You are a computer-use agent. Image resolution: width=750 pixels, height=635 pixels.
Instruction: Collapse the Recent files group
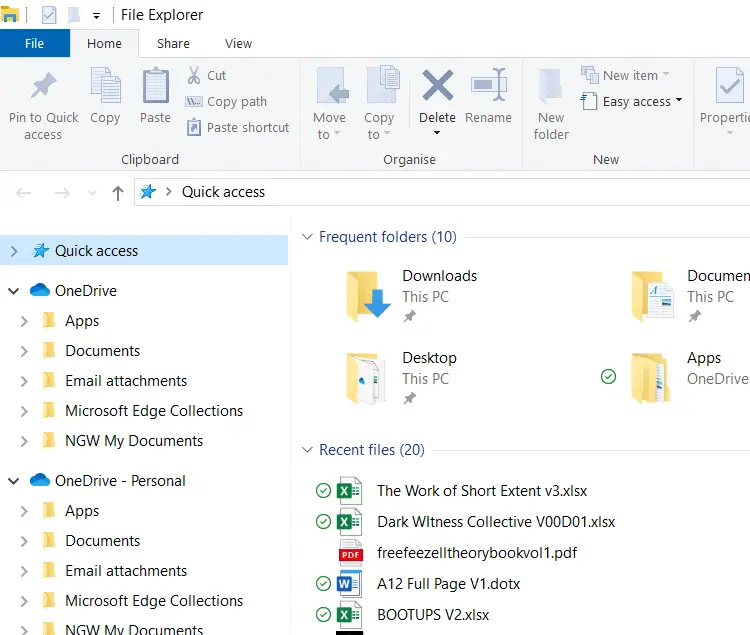[x=307, y=450]
